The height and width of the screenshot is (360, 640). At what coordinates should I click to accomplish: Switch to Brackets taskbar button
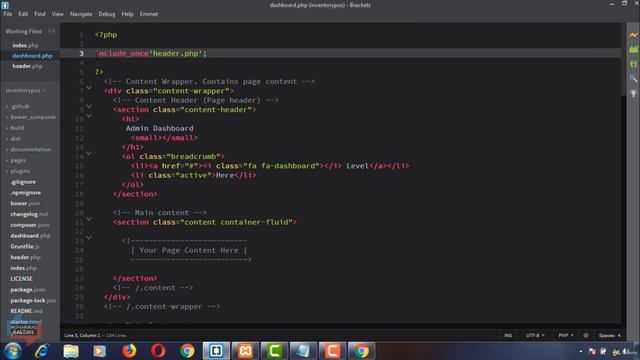tap(216, 351)
